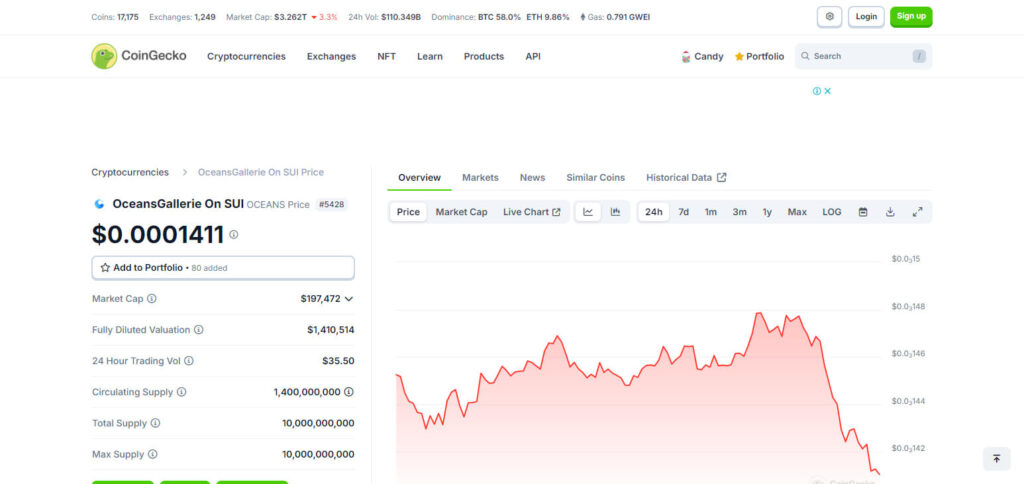This screenshot has height=484, width=1024.
Task: Switch to the News tab
Action: 532,178
